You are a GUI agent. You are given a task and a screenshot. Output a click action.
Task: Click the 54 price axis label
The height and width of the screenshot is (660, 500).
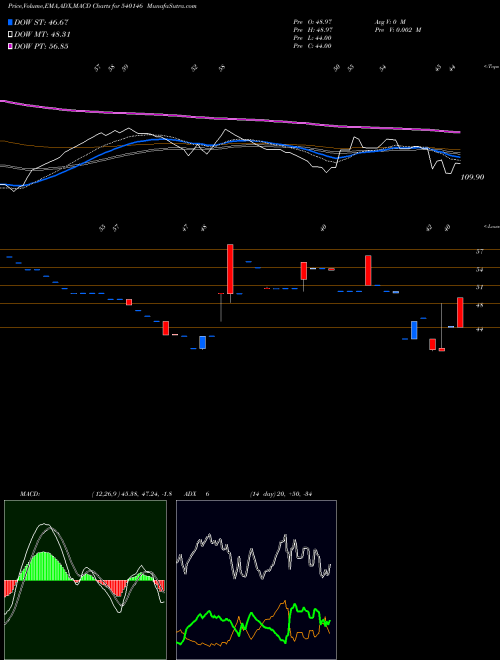coord(479,270)
